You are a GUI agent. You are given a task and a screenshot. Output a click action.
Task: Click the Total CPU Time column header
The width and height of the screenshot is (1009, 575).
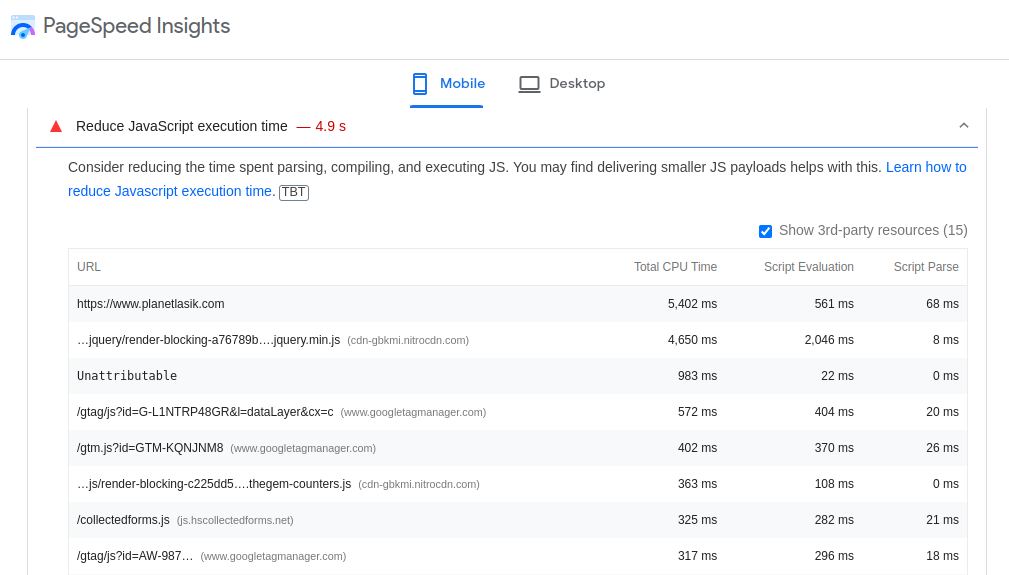(675, 267)
